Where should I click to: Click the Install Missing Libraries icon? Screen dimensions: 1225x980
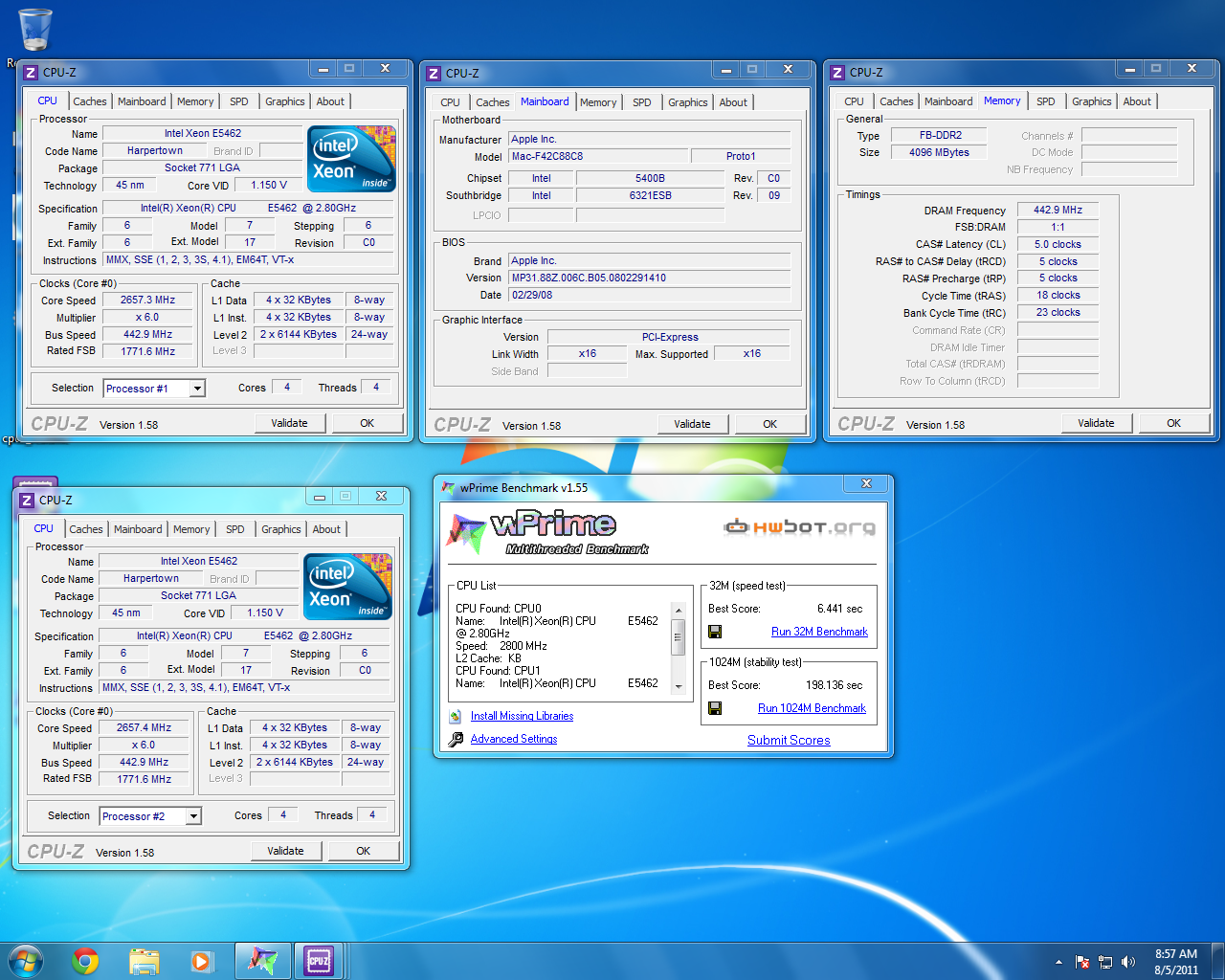(x=456, y=716)
